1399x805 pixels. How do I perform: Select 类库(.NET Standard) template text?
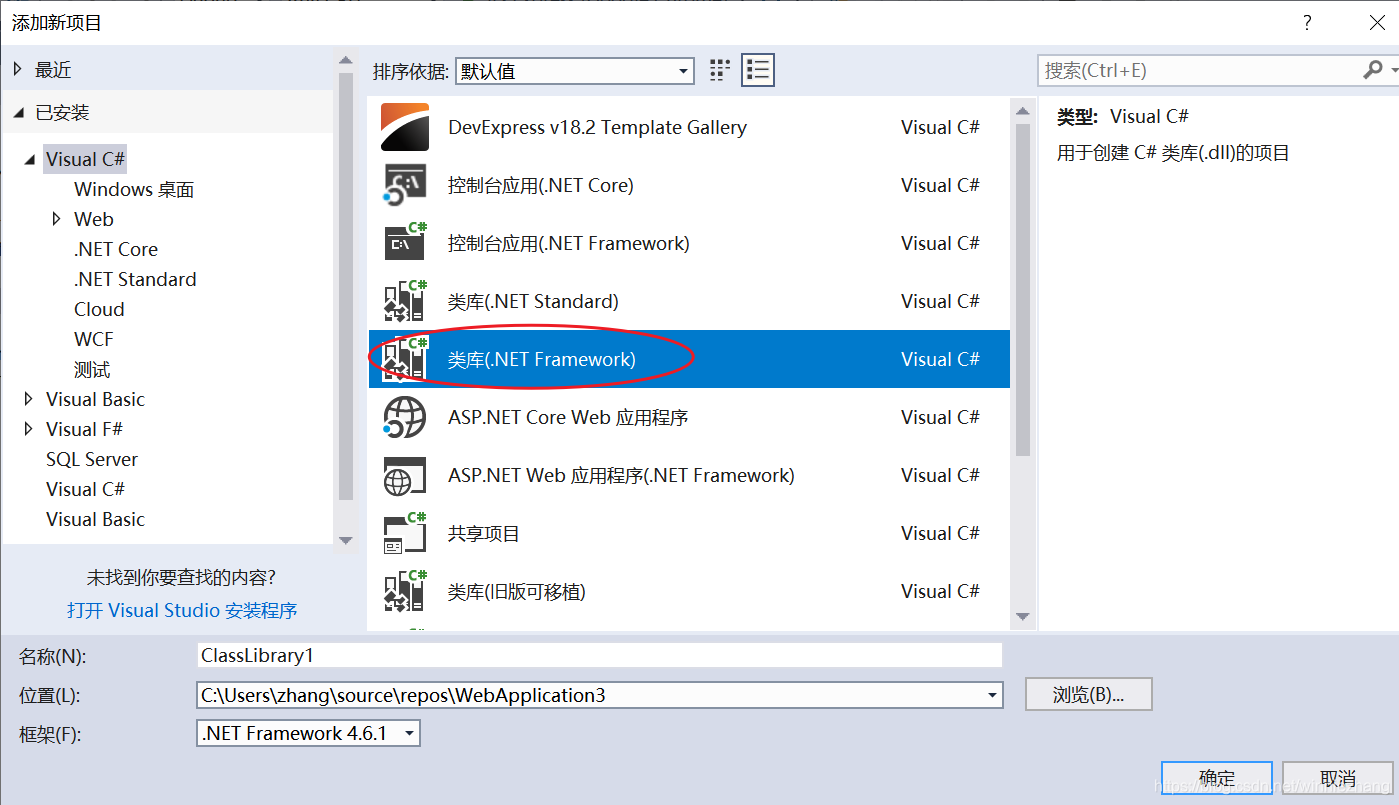[x=533, y=301]
